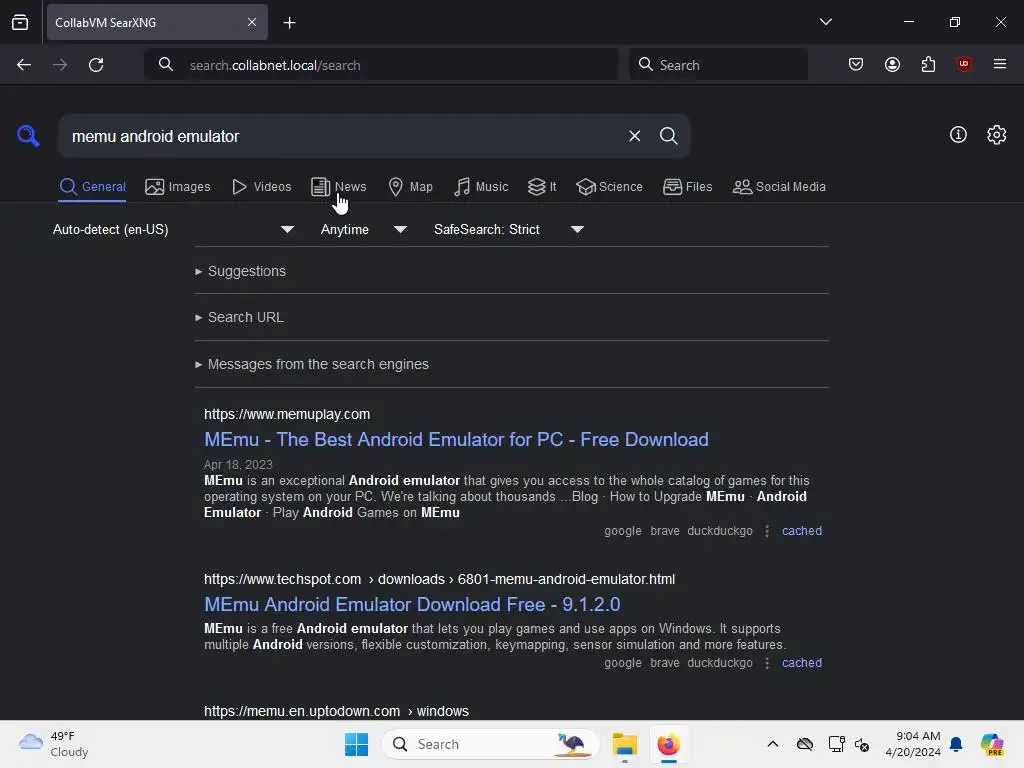Open the About info icon
Screen dimensions: 1024x768
(958, 135)
